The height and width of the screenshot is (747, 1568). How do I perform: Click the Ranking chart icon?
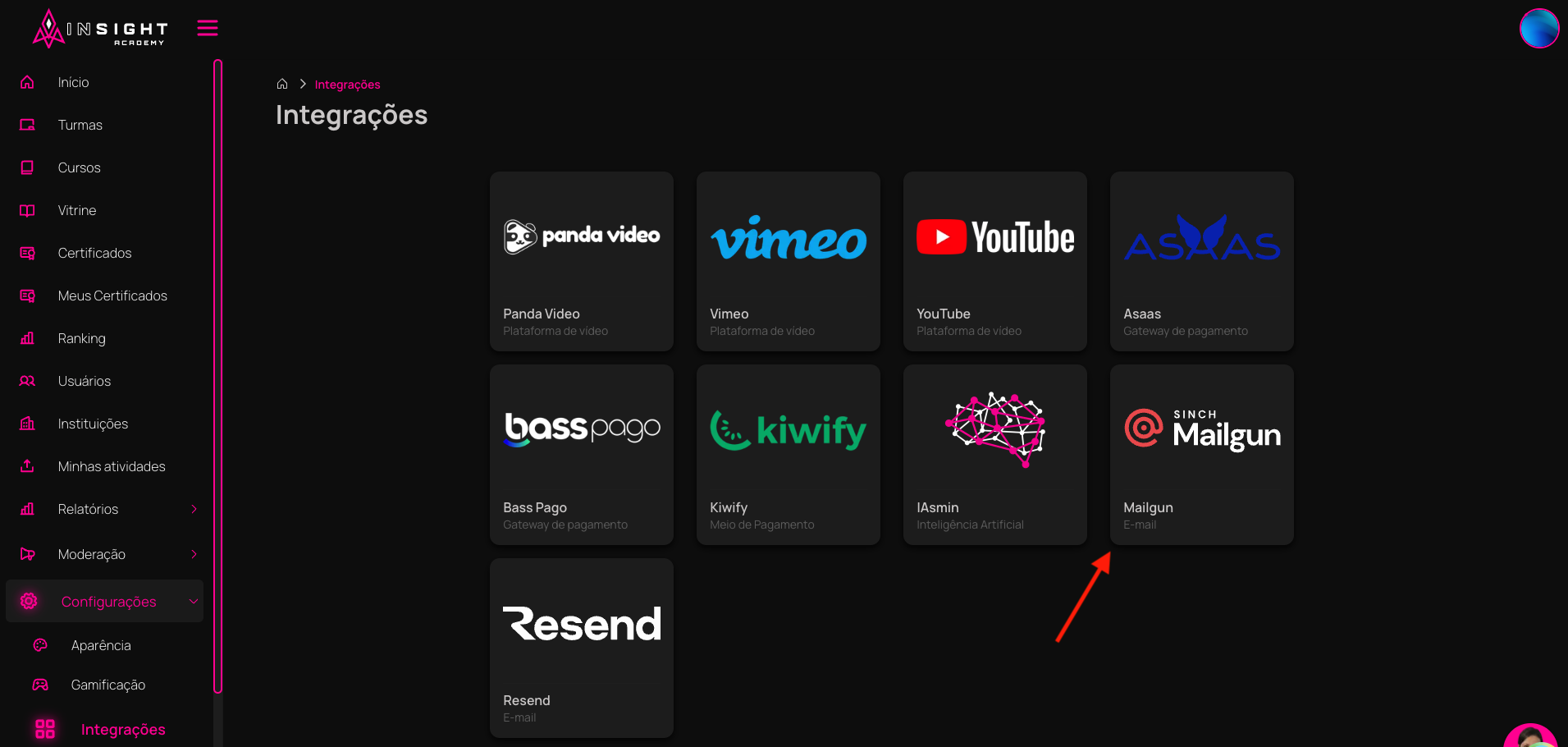[x=27, y=338]
